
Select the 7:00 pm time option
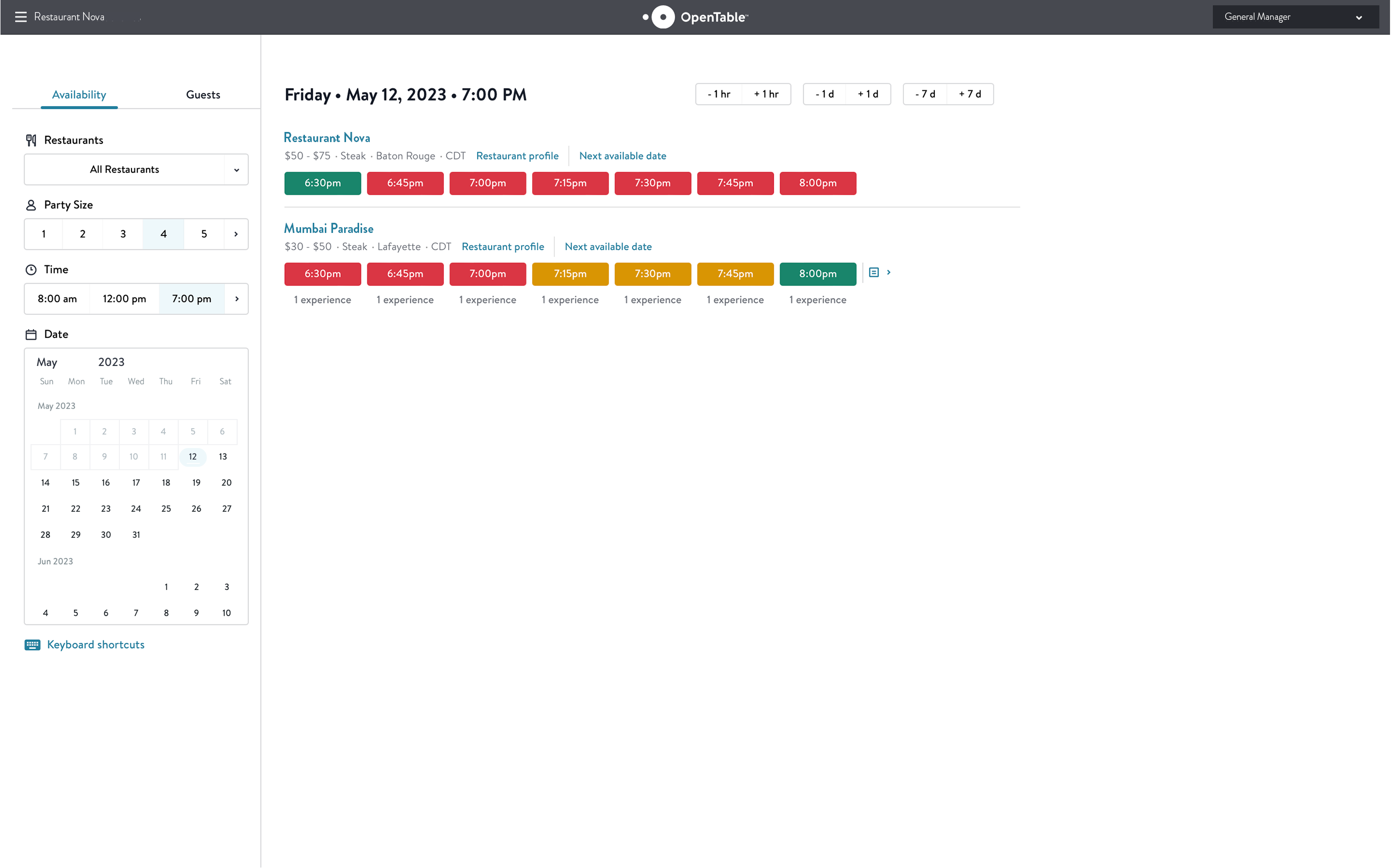point(192,299)
